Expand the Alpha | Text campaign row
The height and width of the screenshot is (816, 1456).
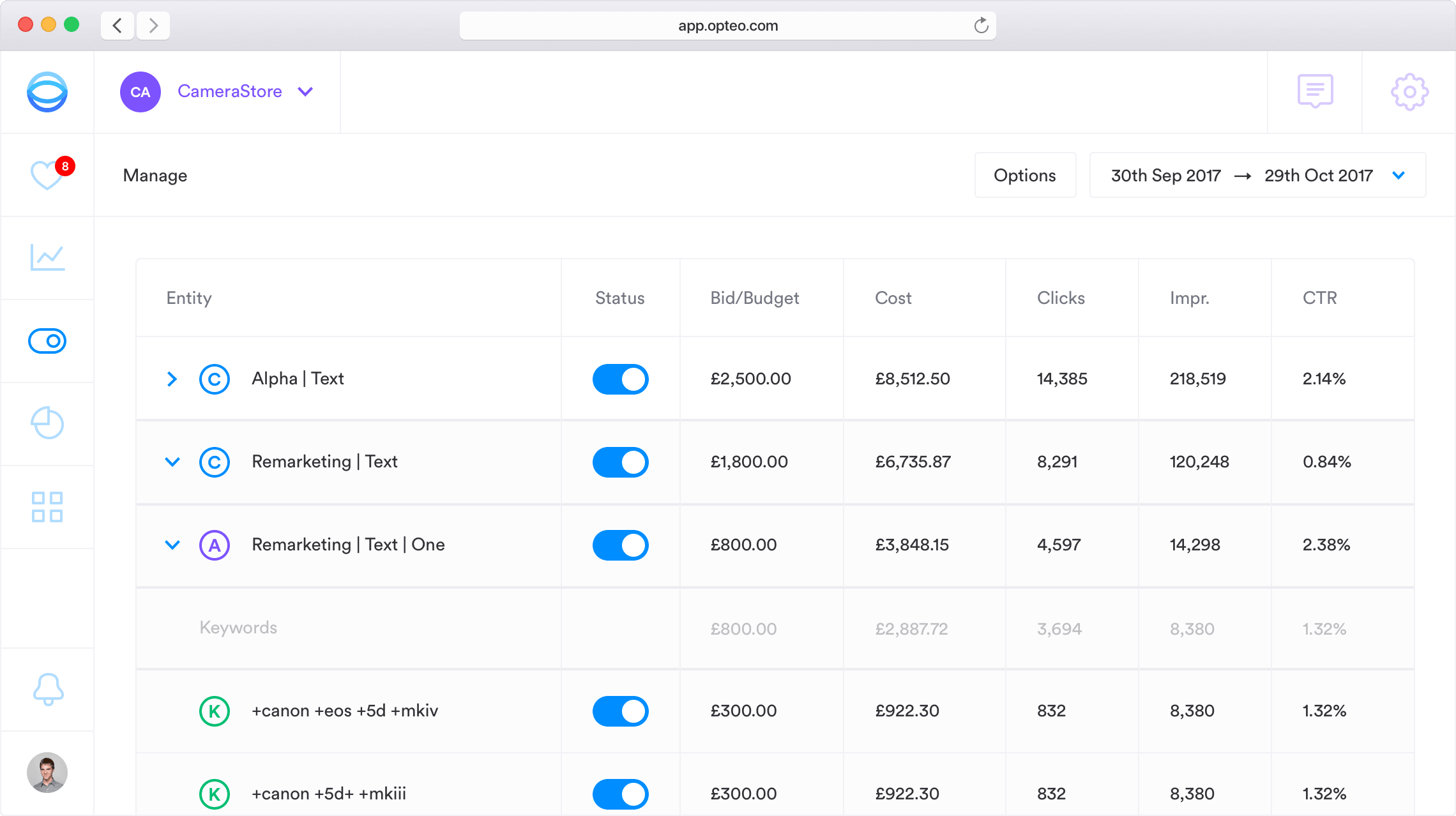pos(172,379)
